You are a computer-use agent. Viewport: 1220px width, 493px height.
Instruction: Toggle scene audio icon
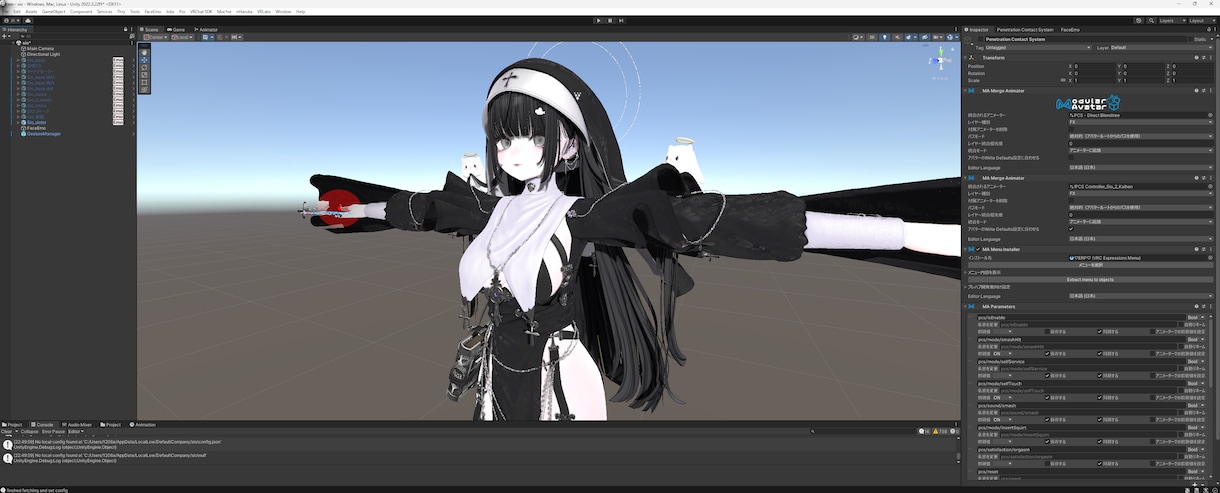tap(895, 37)
